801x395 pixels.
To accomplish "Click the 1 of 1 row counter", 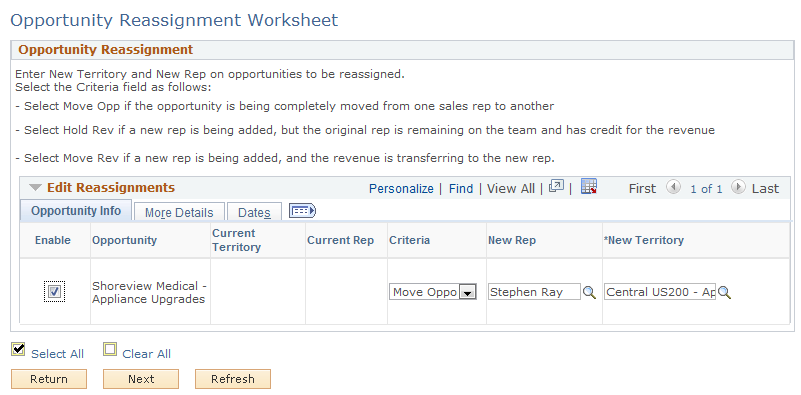I will (706, 189).
